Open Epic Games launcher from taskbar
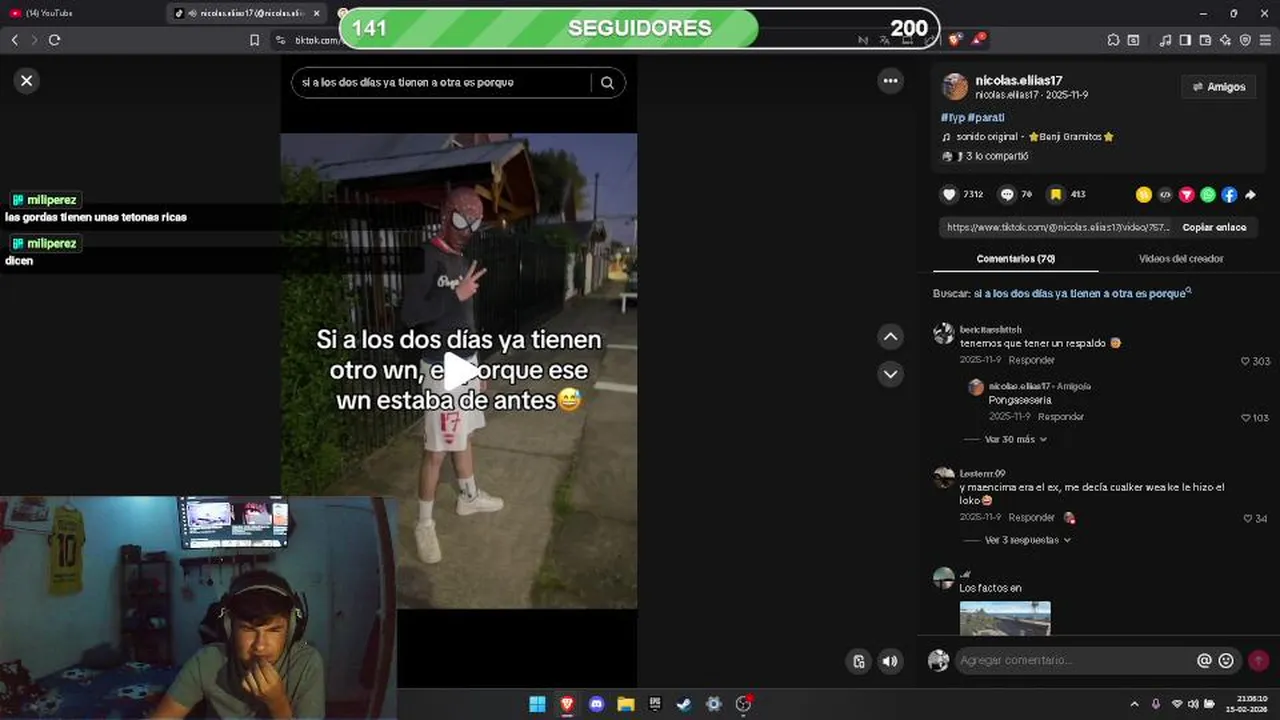The height and width of the screenshot is (720, 1280). coord(655,704)
